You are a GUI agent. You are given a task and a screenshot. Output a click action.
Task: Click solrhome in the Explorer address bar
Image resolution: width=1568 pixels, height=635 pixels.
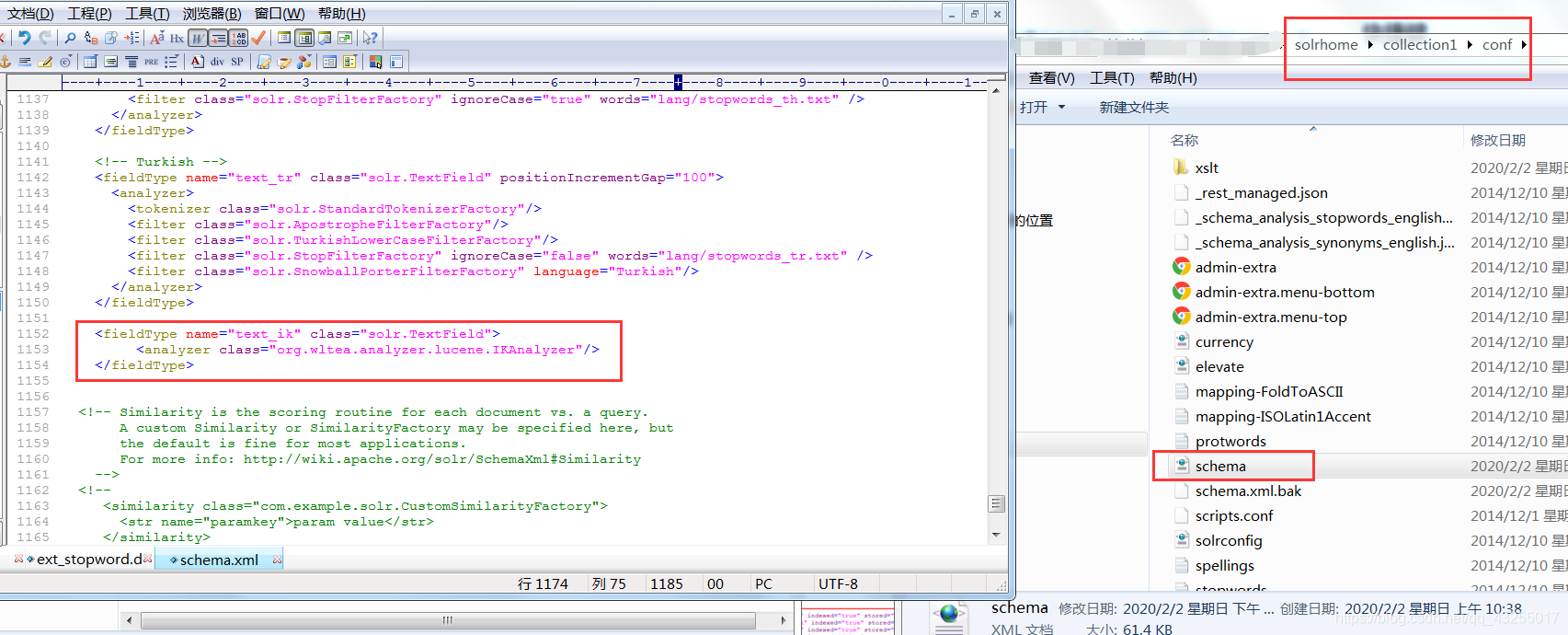(x=1326, y=44)
